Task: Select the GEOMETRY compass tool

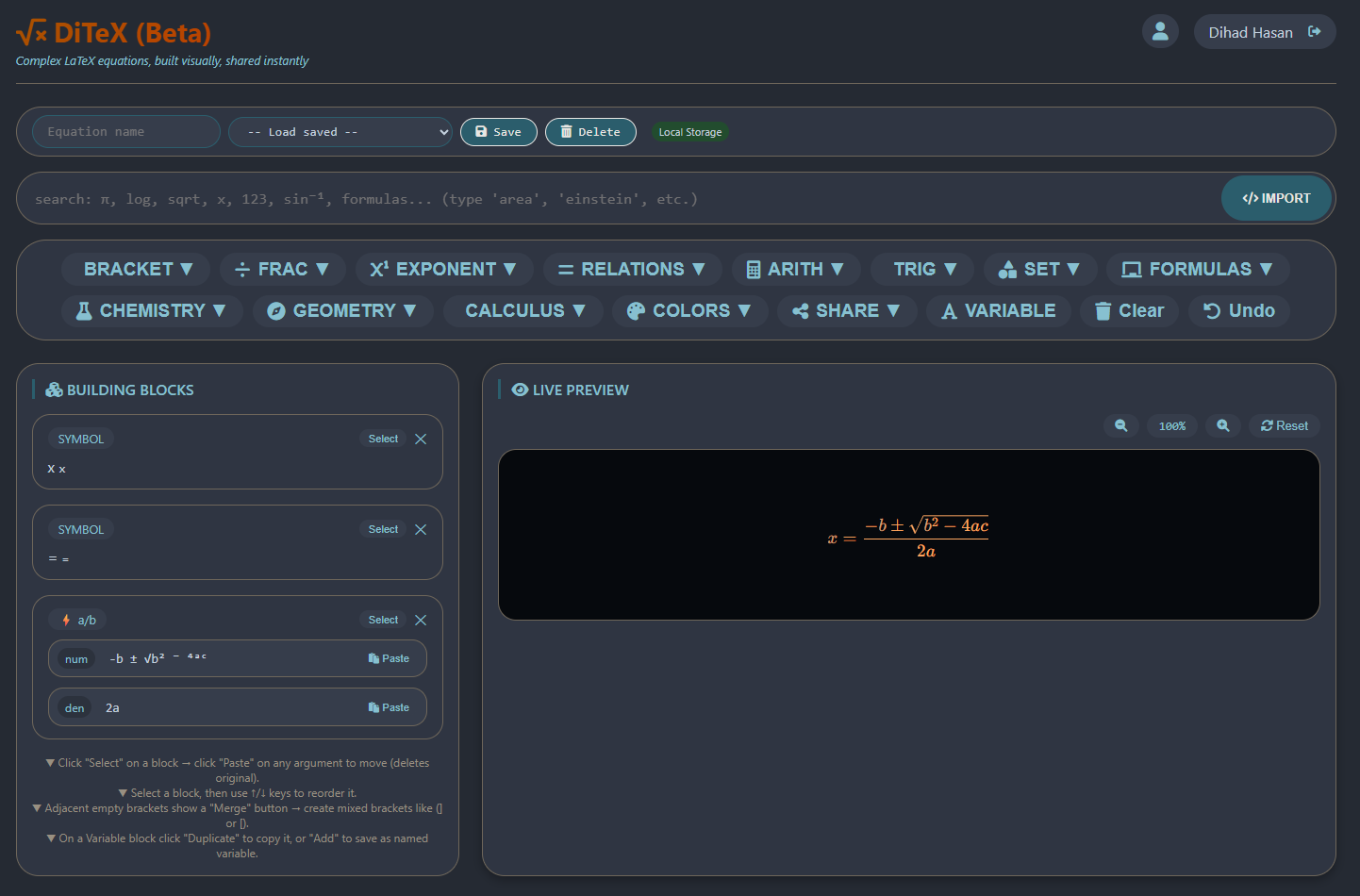Action: pyautogui.click(x=342, y=310)
